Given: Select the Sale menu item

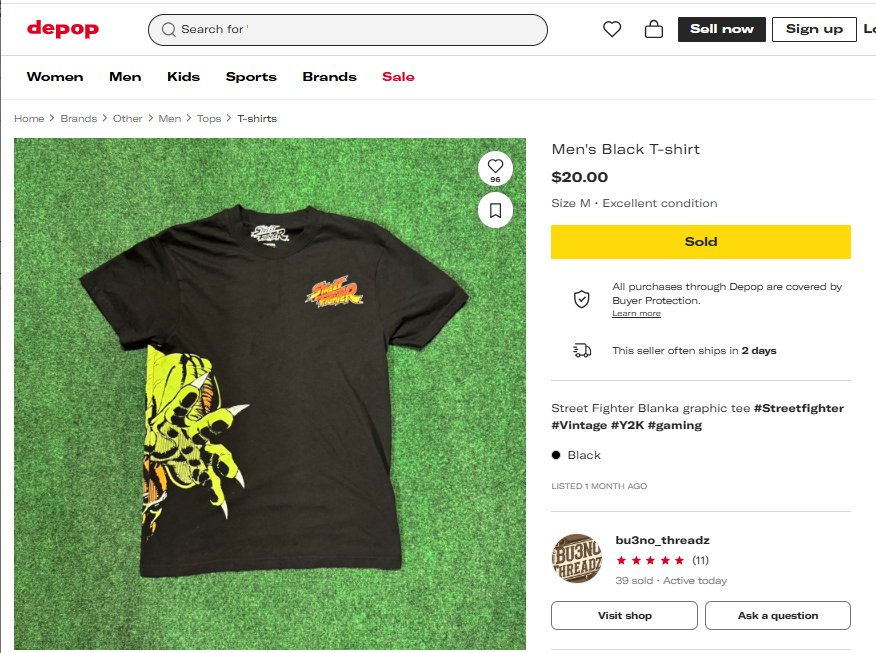Looking at the screenshot, I should point(398,77).
